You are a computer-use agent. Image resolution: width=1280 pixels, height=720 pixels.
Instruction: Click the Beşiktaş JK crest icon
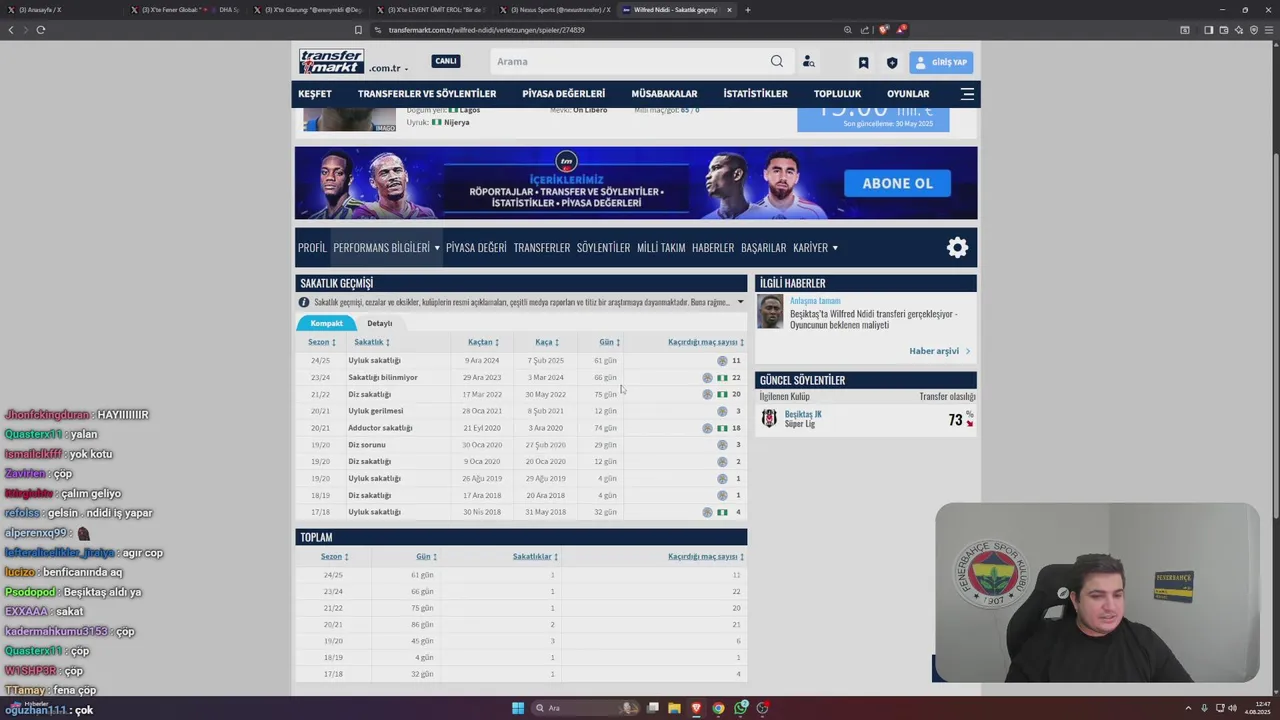pos(769,418)
